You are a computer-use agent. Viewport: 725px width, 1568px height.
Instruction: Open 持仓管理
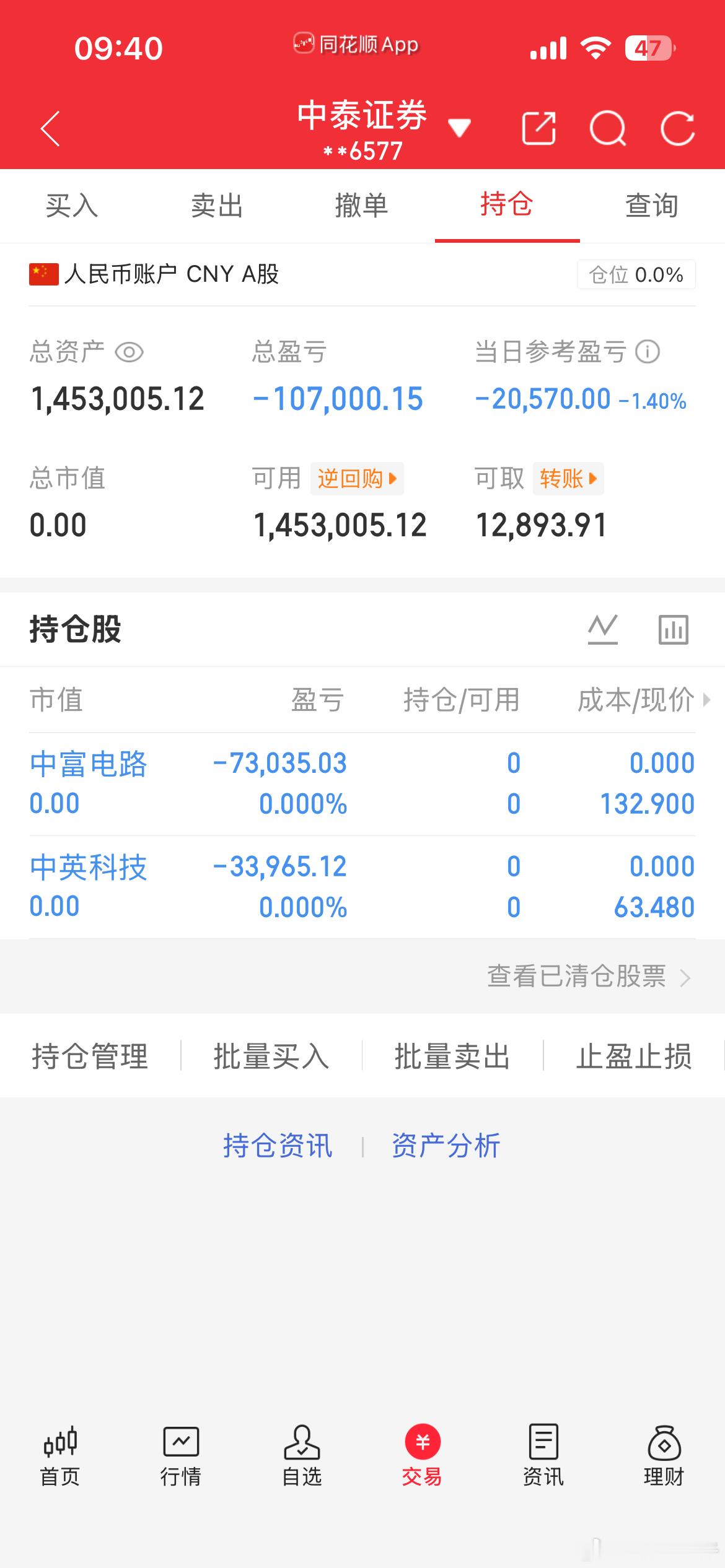[90, 1056]
